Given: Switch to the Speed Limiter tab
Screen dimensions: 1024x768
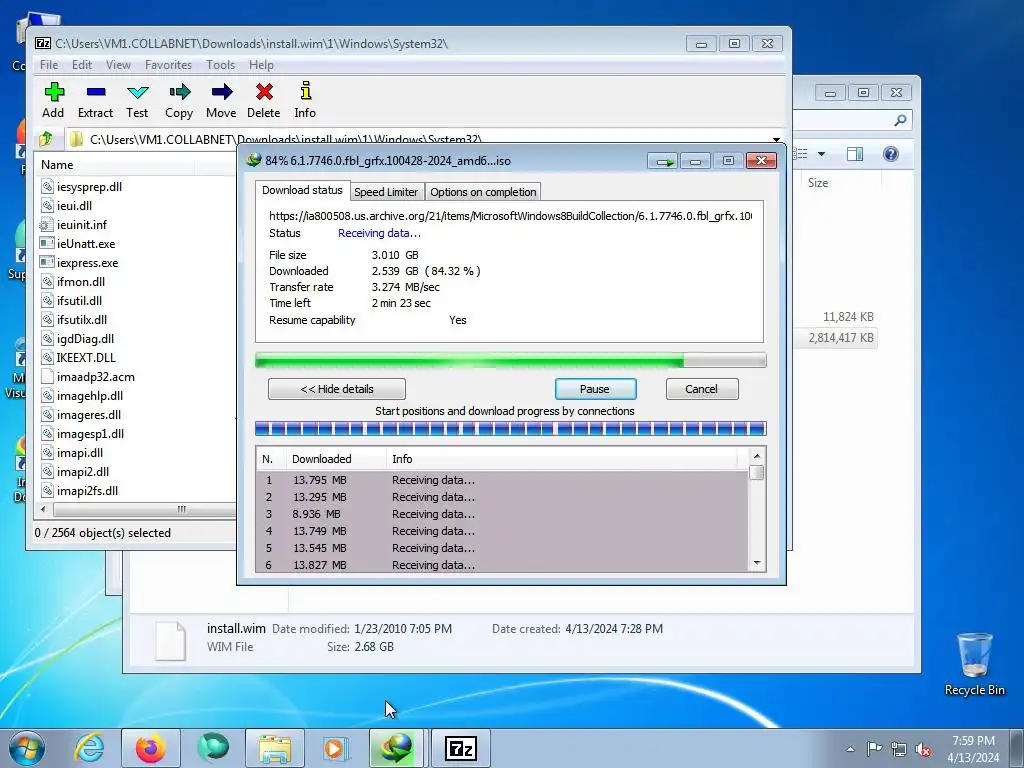Looking at the screenshot, I should tap(386, 192).
